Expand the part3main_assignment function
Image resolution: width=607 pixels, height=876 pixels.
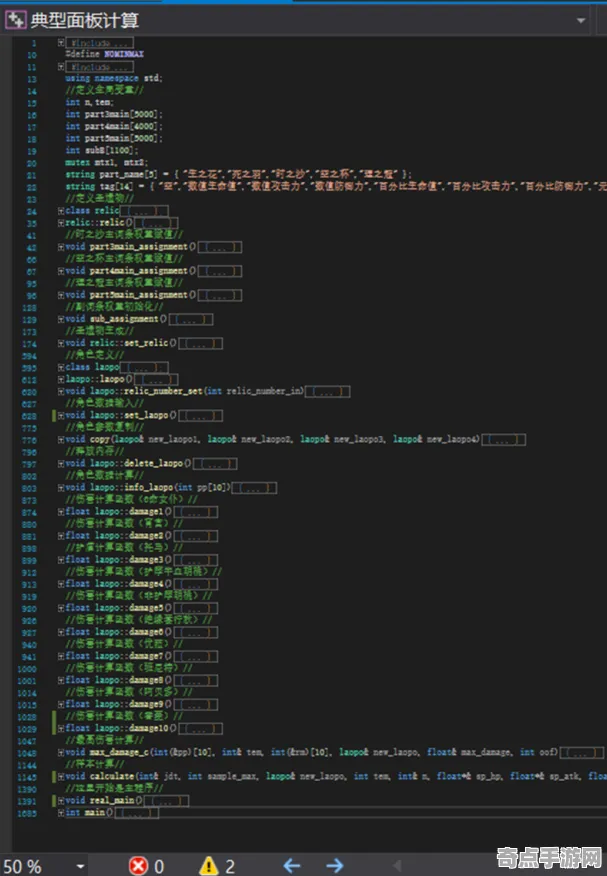(61, 246)
